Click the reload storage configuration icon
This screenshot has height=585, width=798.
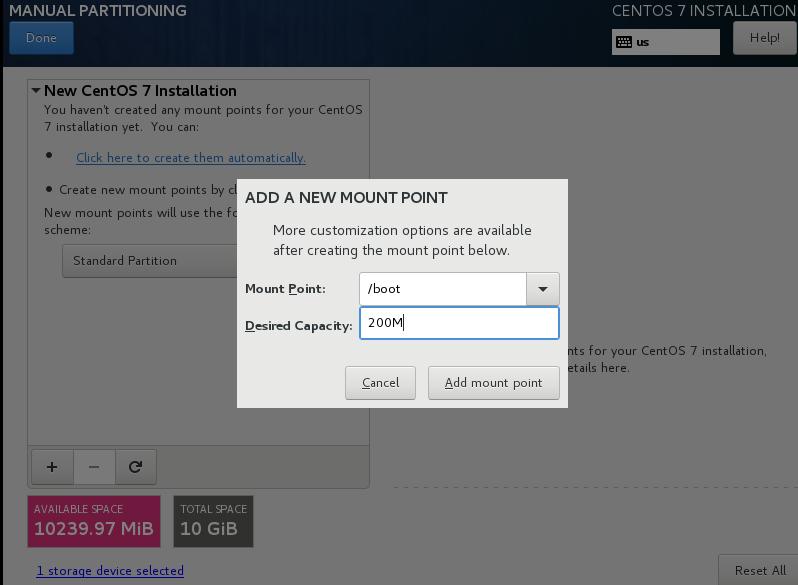(x=136, y=466)
